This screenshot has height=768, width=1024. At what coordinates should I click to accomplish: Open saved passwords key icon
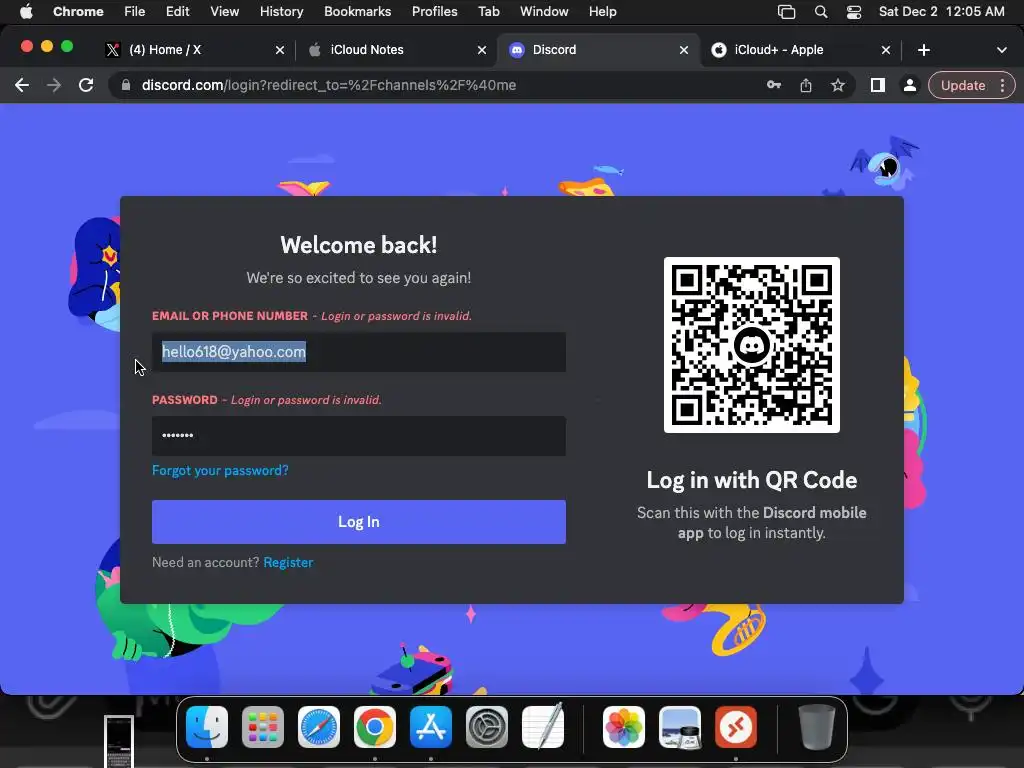(774, 86)
